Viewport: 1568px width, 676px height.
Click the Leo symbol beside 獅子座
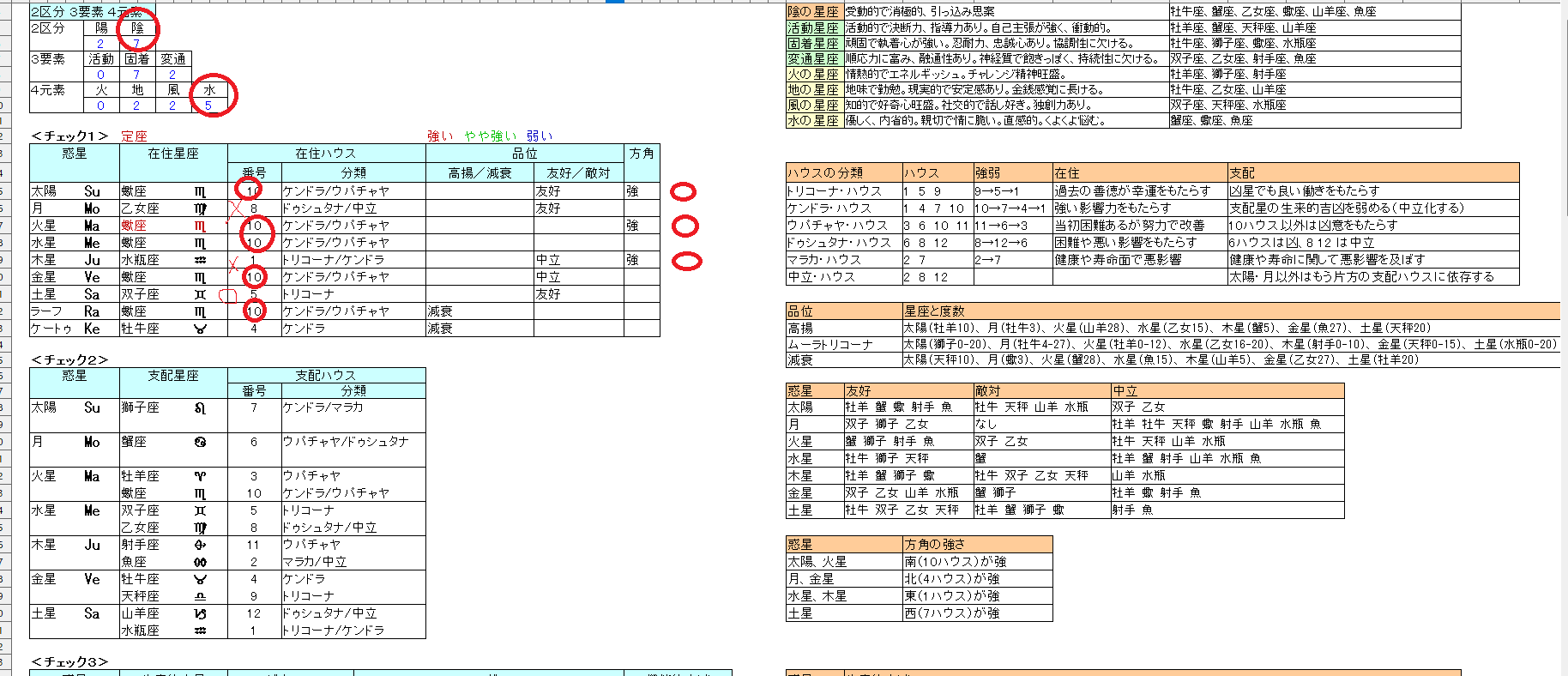[200, 408]
